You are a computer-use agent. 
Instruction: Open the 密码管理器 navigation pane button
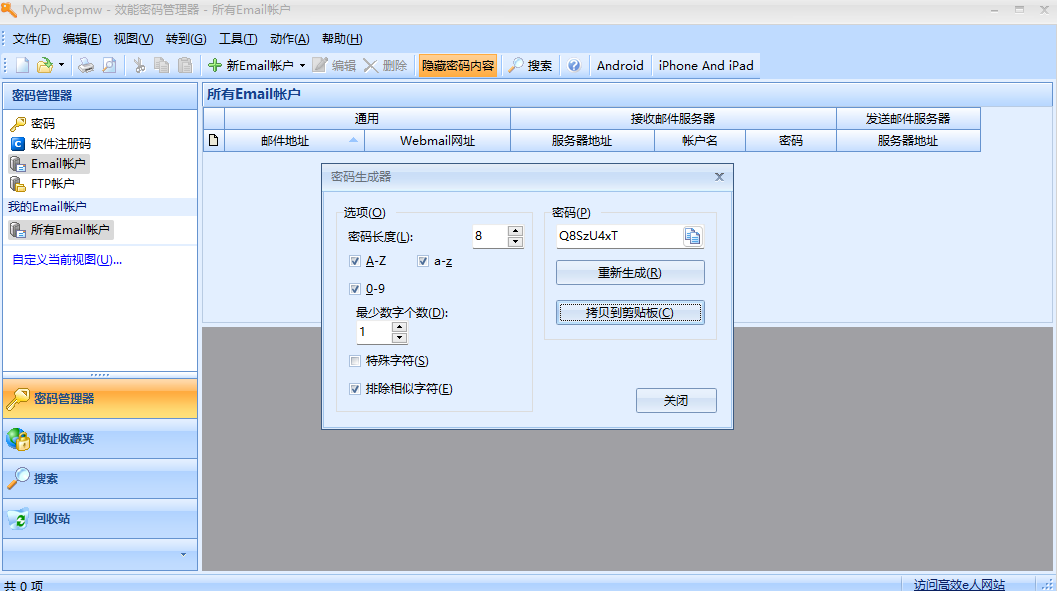pyautogui.click(x=100, y=398)
